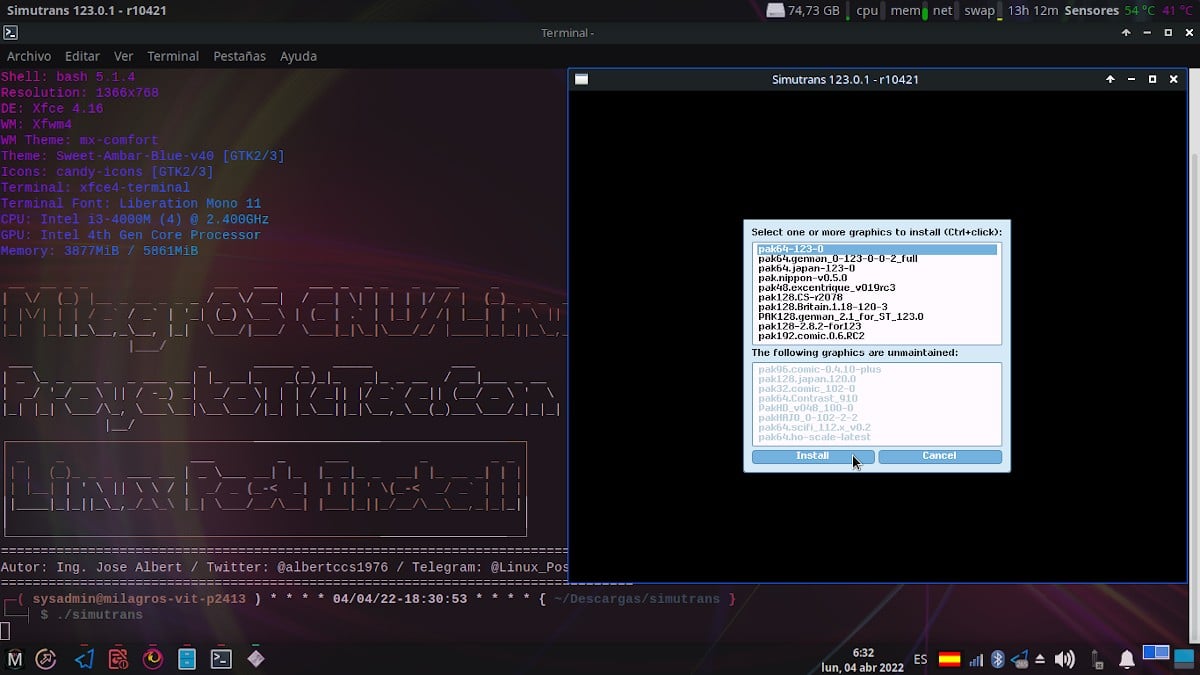1200x675 pixels.
Task: Click the Spanish flag keyboard layout indicator
Action: click(949, 659)
